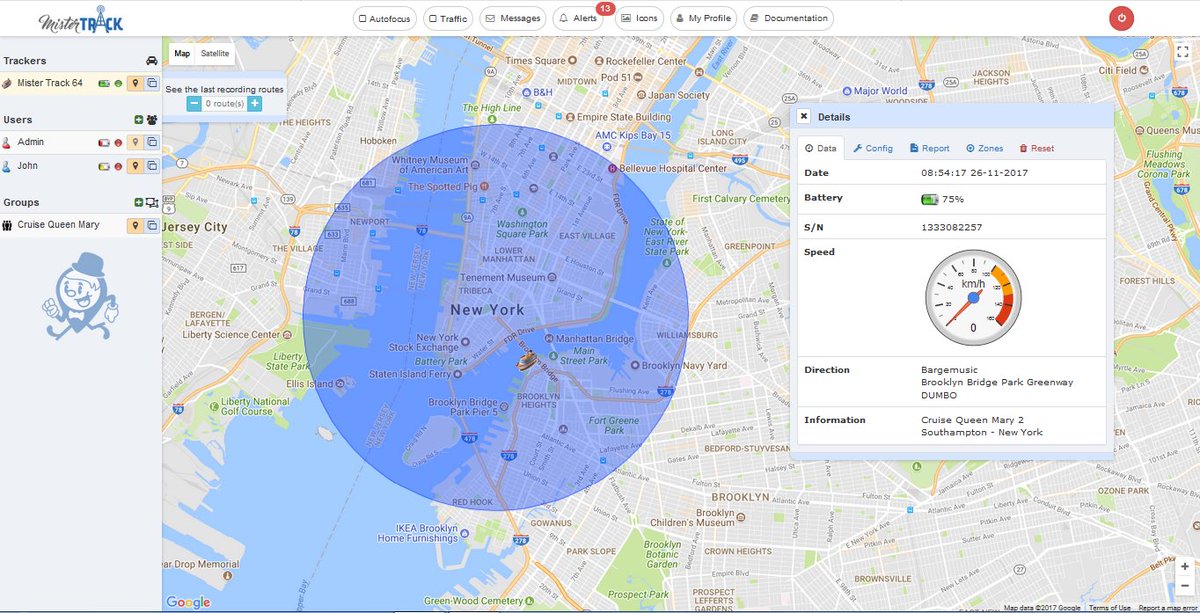Click the car icon in Trackers header
The image size is (1200, 613).
pyautogui.click(x=152, y=61)
